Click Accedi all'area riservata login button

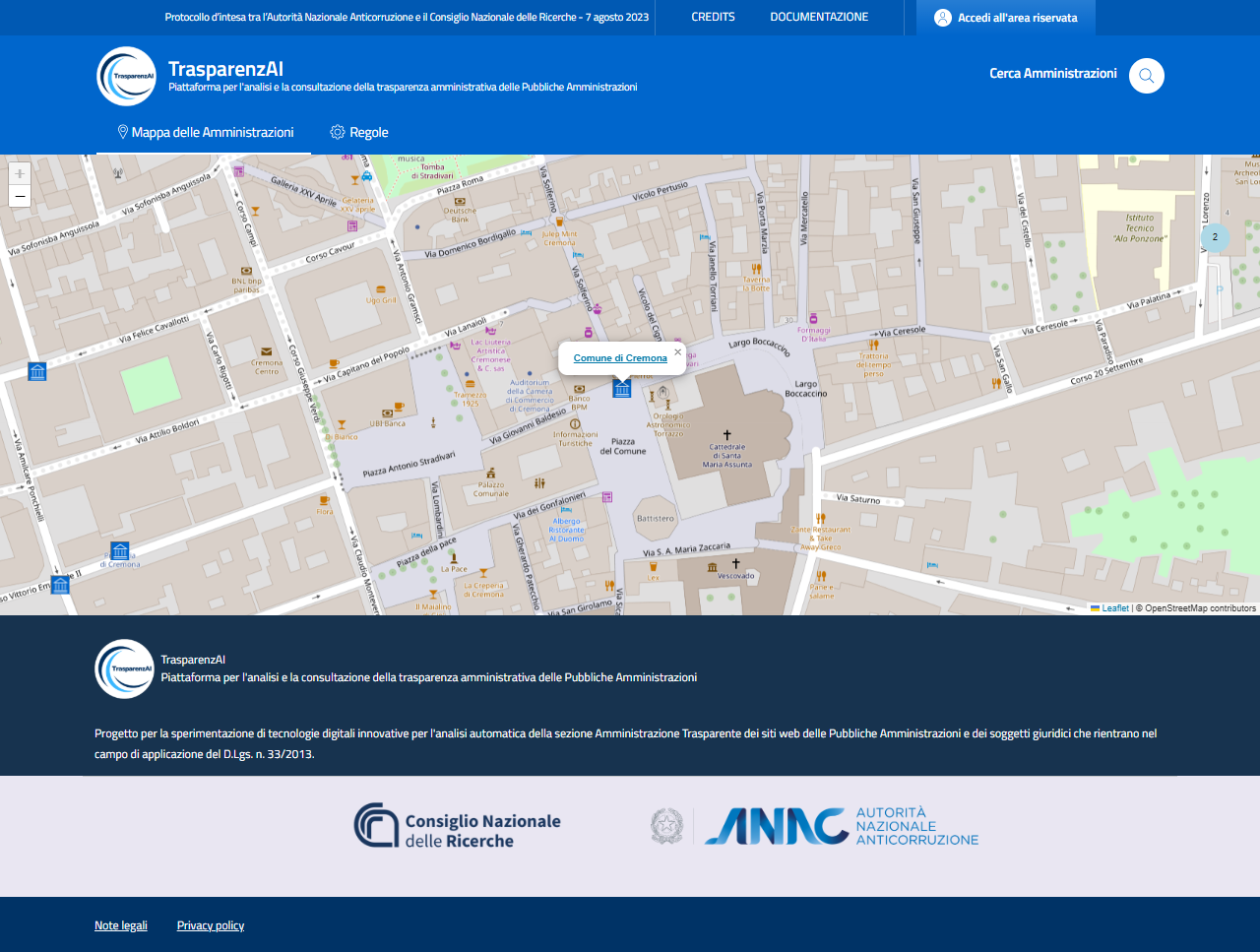pyautogui.click(x=1006, y=18)
